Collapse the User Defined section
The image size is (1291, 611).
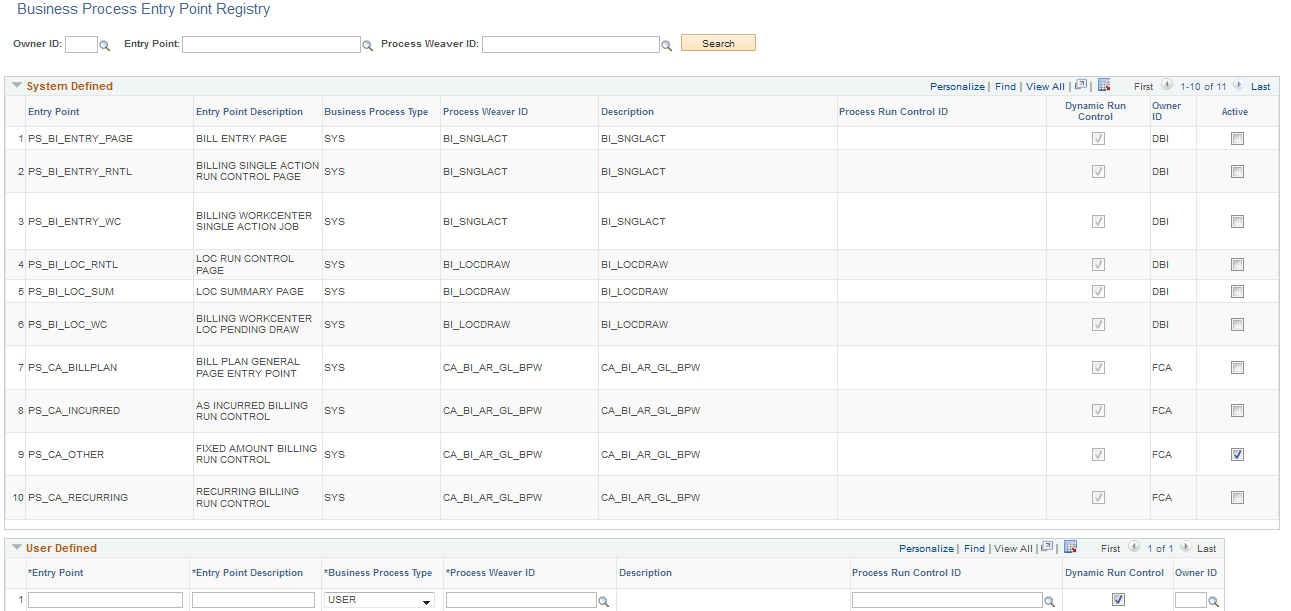coord(16,547)
